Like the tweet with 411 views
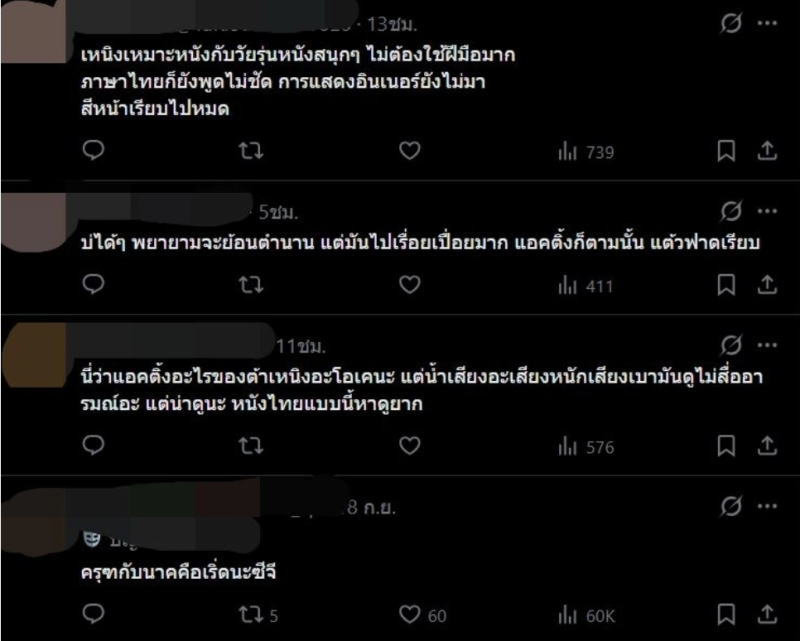Image resolution: width=800 pixels, height=641 pixels. tap(409, 285)
